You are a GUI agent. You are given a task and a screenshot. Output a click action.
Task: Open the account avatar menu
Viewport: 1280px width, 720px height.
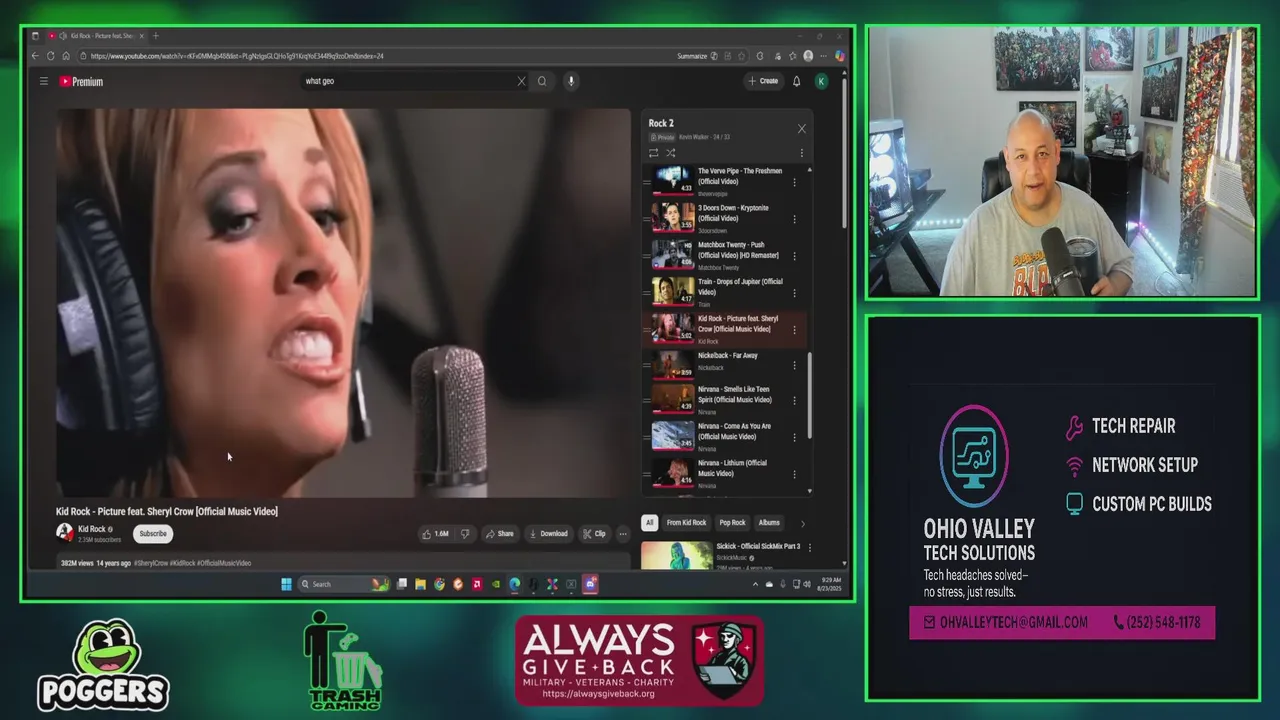tap(821, 81)
